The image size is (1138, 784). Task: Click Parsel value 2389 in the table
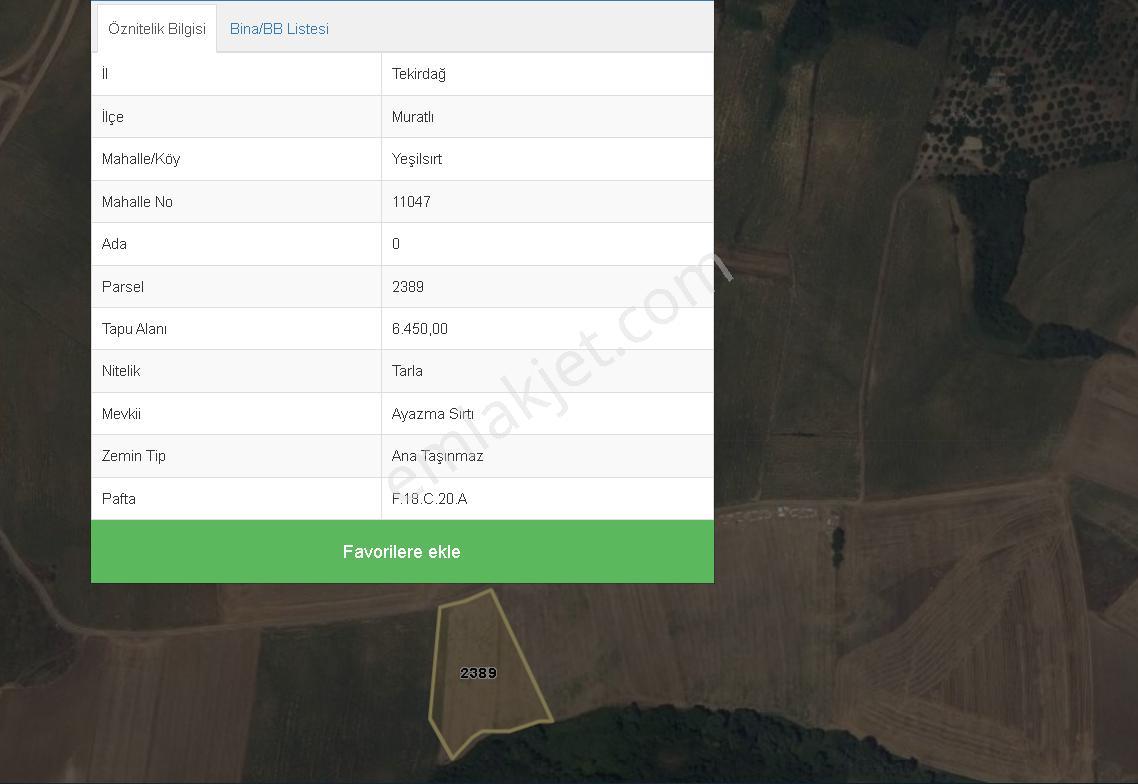point(408,287)
